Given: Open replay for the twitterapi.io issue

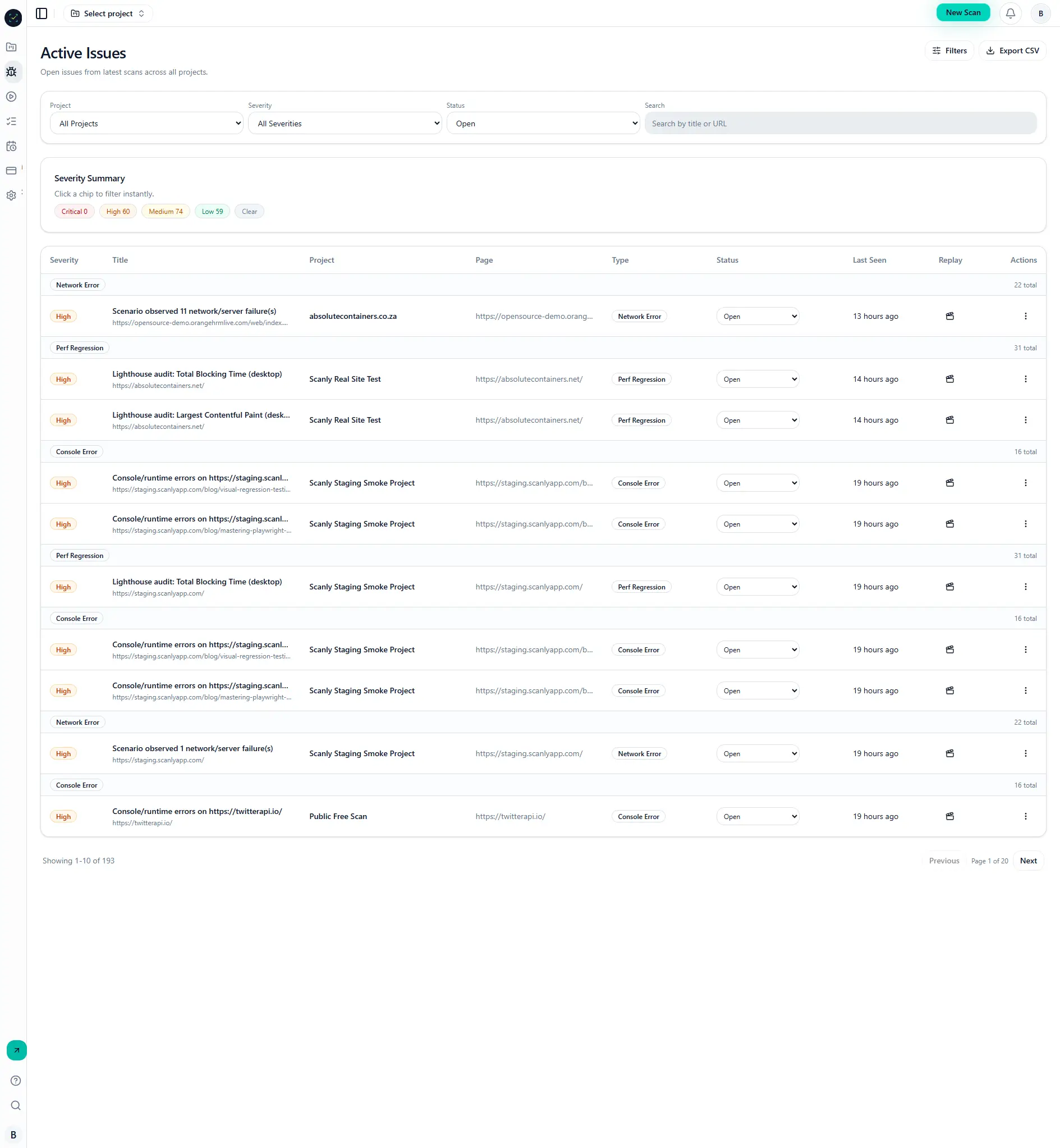Looking at the screenshot, I should tap(949, 816).
